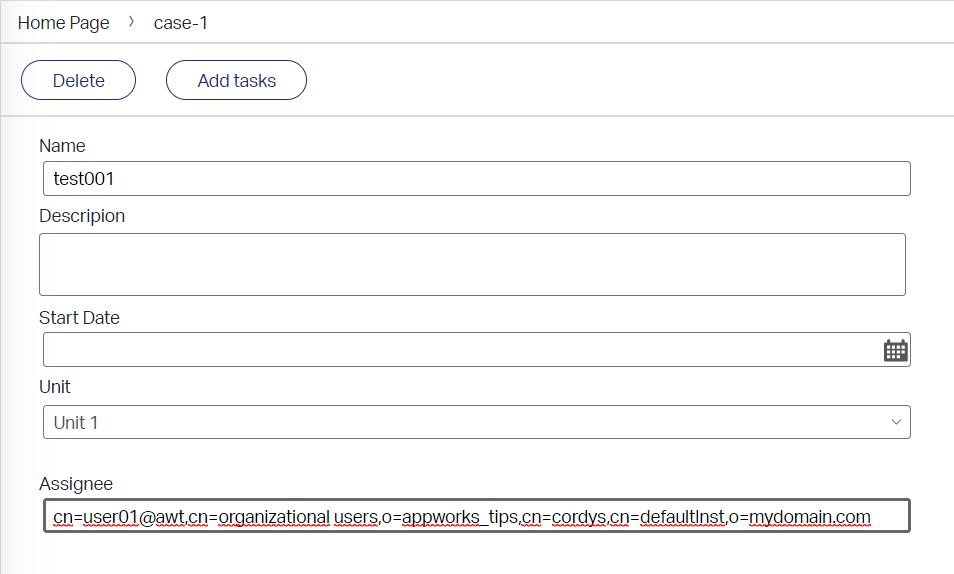Click the Assignee label text
Image resolution: width=954 pixels, height=574 pixels.
pyautogui.click(x=76, y=484)
